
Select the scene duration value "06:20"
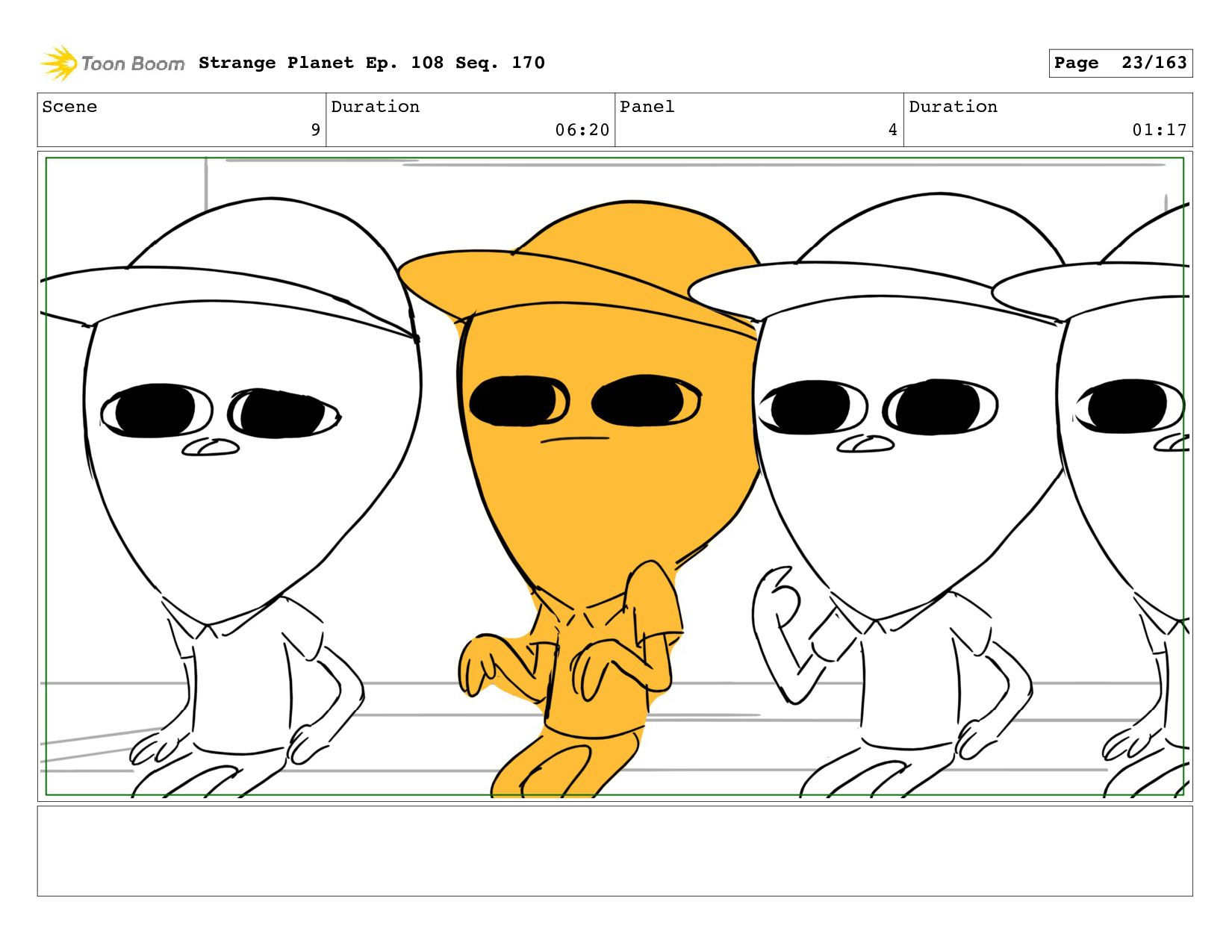[x=582, y=130]
